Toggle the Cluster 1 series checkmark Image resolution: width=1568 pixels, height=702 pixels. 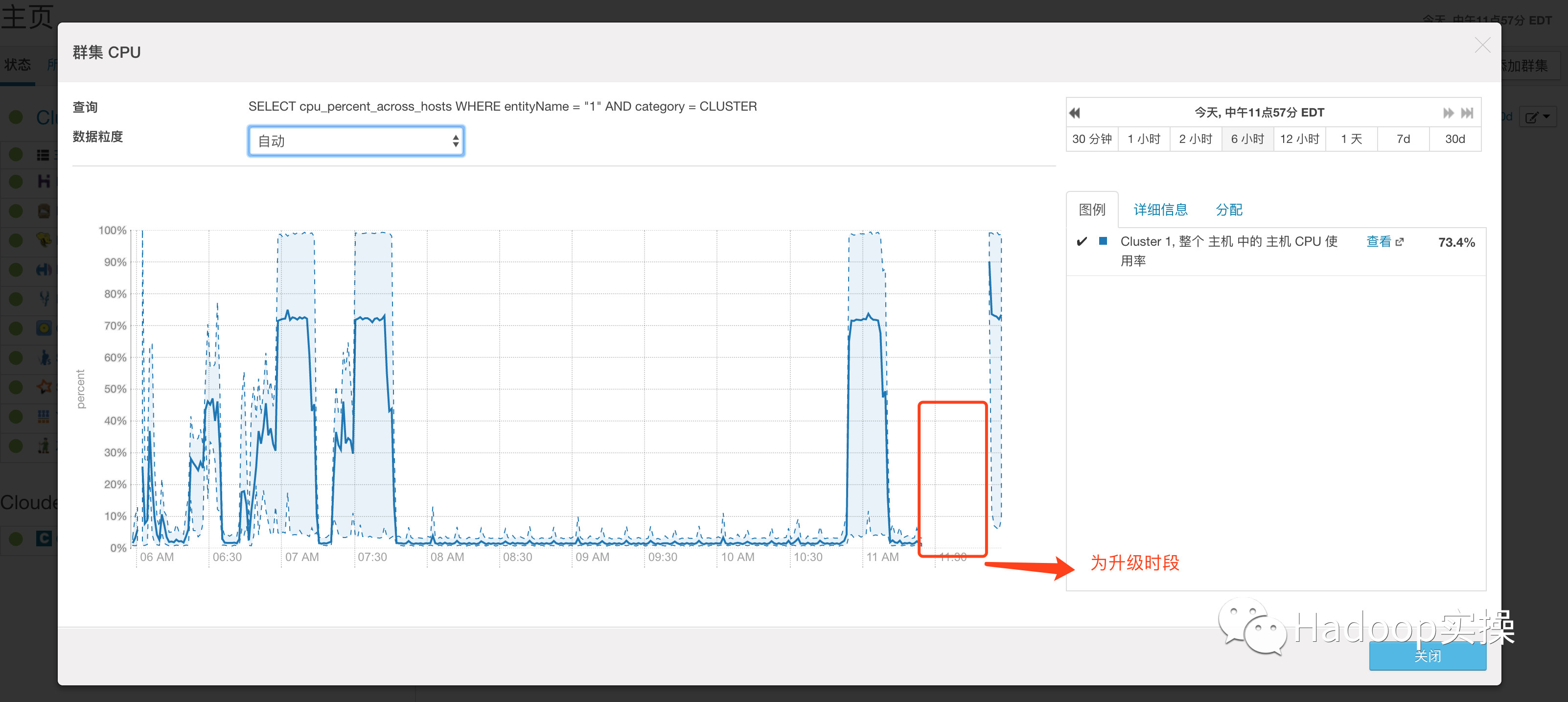tap(1082, 242)
